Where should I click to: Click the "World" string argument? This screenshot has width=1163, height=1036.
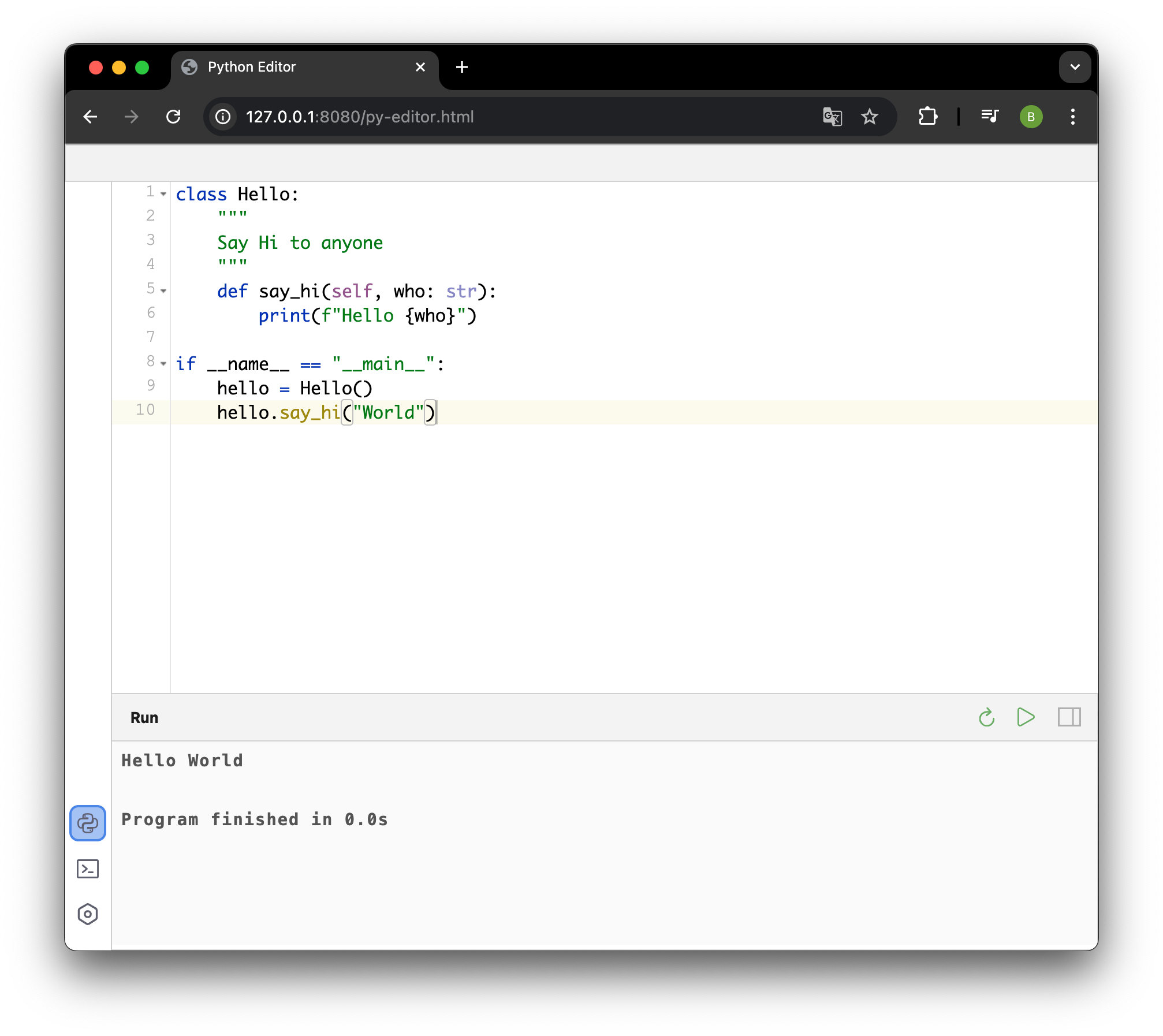(389, 413)
